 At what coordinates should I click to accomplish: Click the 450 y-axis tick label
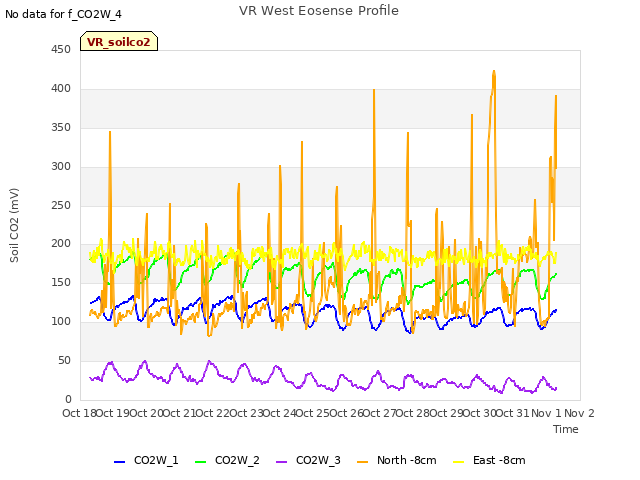coord(61,50)
